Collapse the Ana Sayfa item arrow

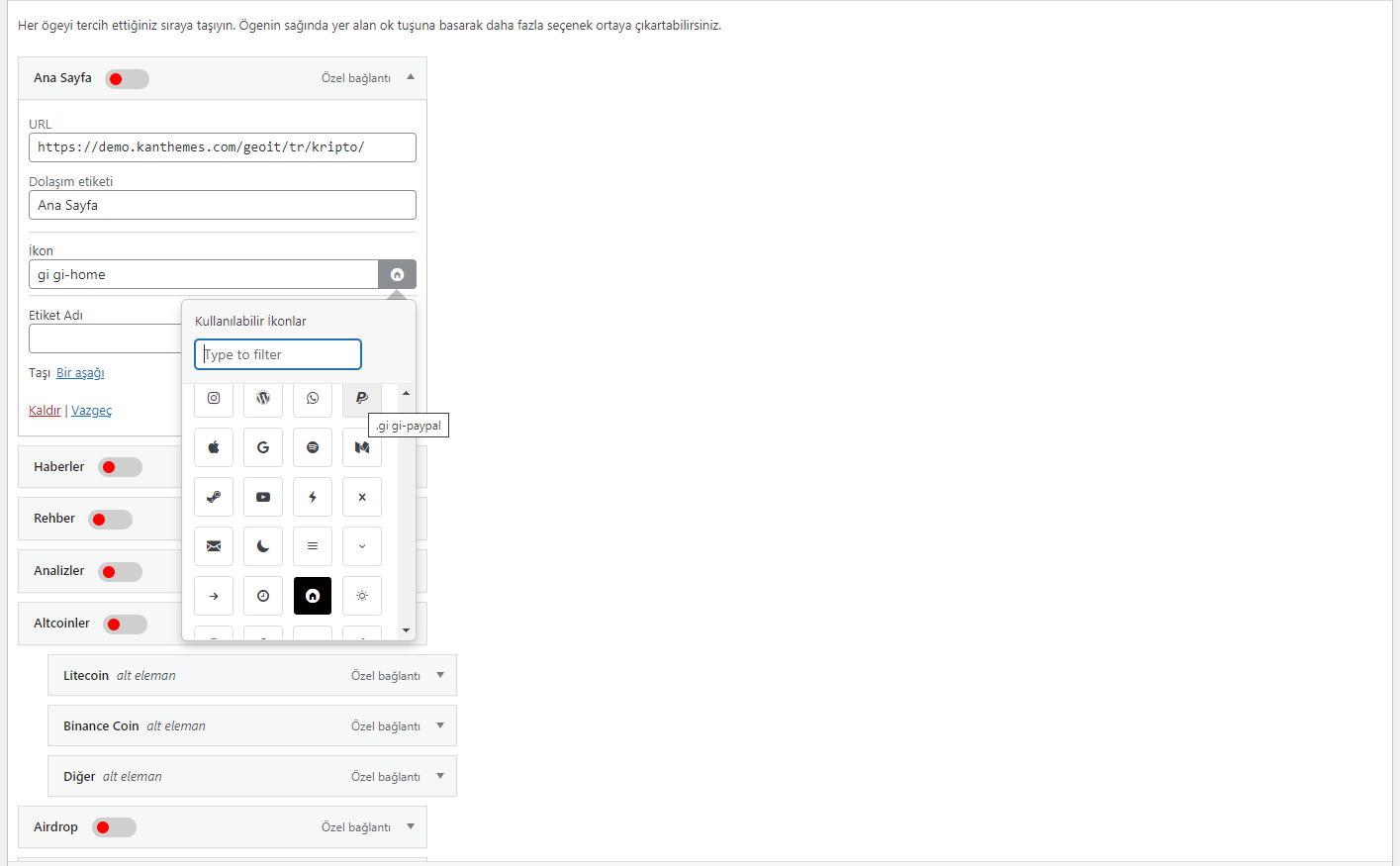[x=411, y=77]
